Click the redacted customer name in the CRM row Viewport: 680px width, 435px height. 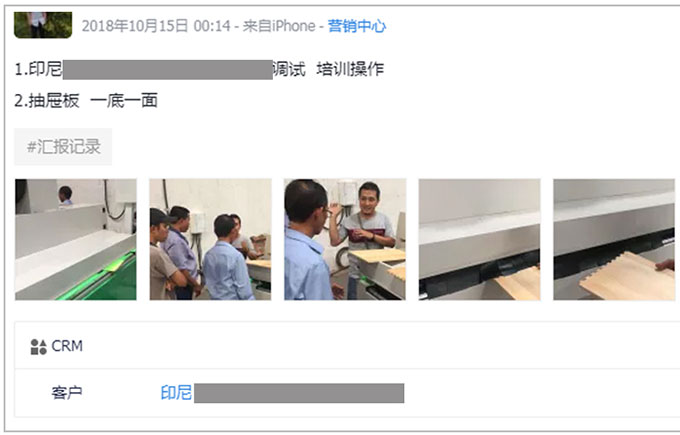[x=299, y=393]
